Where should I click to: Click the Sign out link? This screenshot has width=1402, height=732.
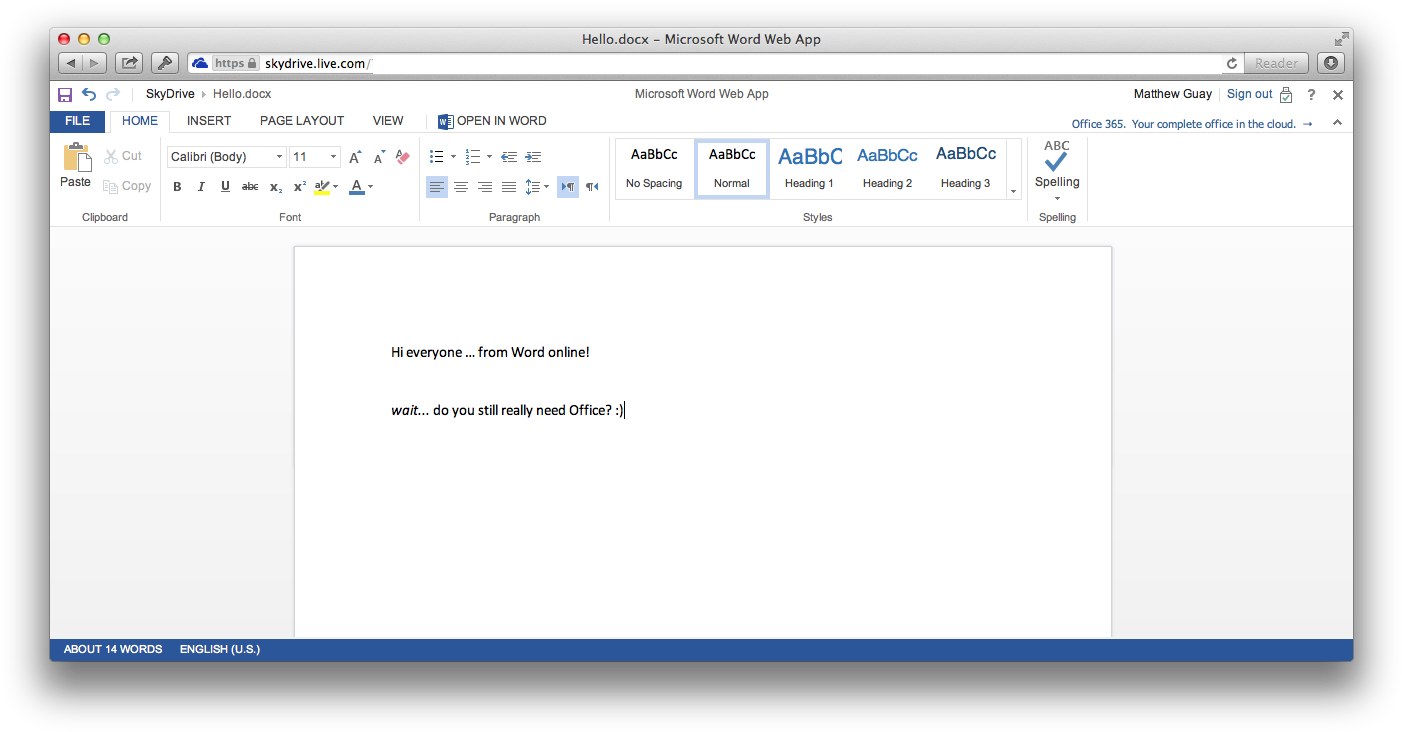[1249, 93]
